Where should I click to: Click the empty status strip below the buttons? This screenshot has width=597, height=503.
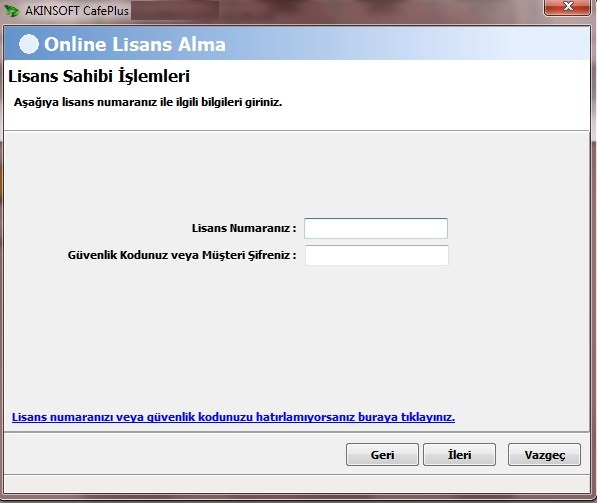[x=297, y=484]
